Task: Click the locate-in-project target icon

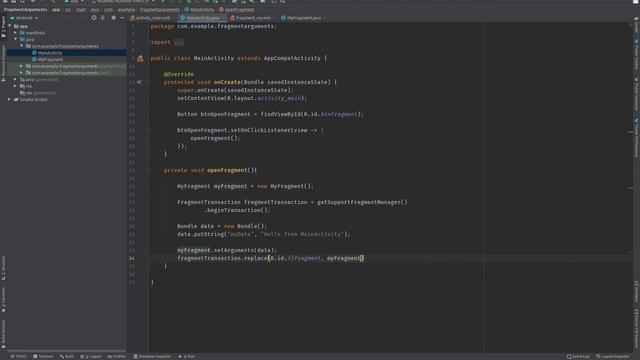Action: click(94, 18)
